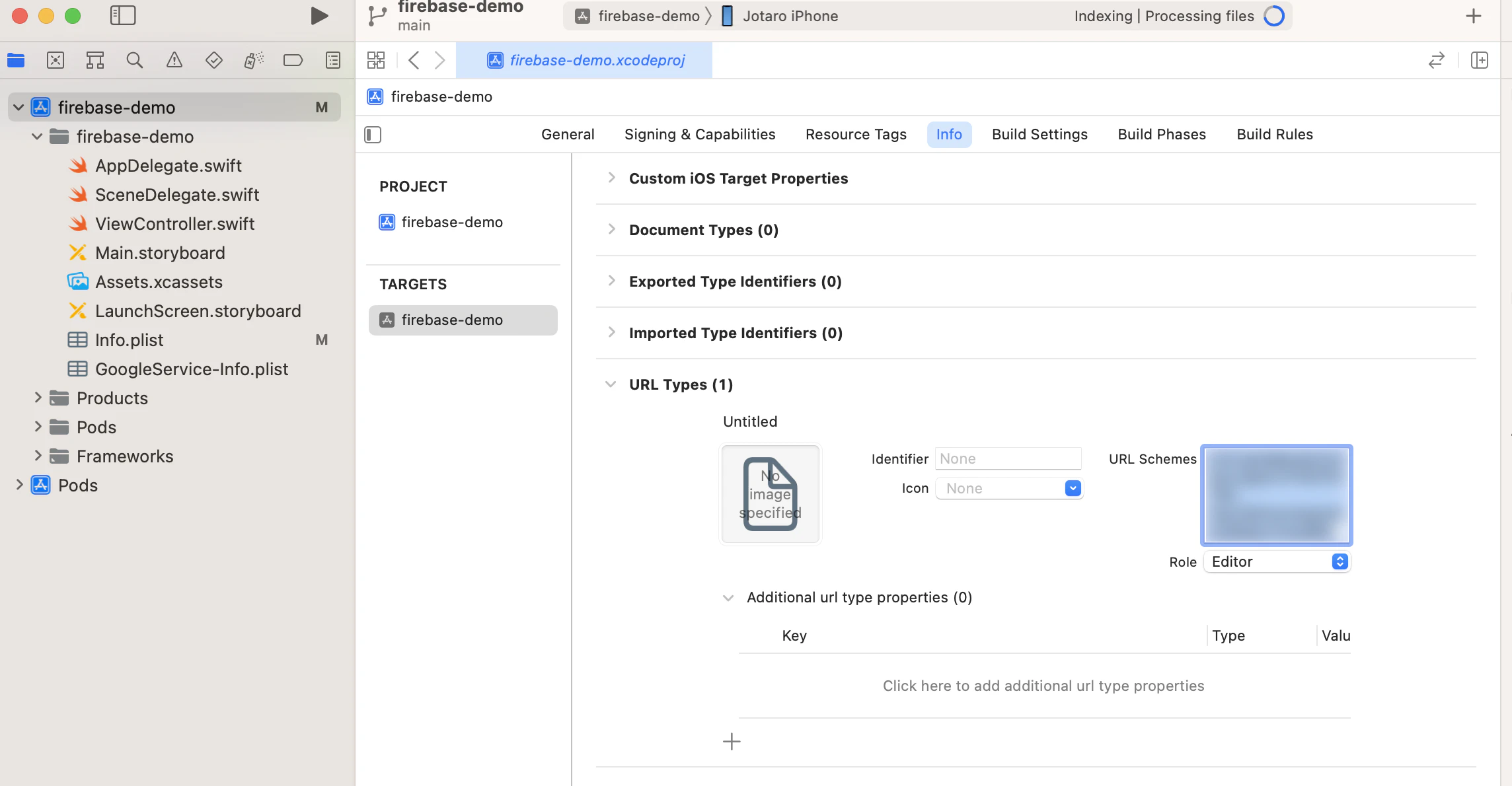Viewport: 1512px width, 786px height.
Task: Switch to the Build Rules tab
Action: 1275,134
